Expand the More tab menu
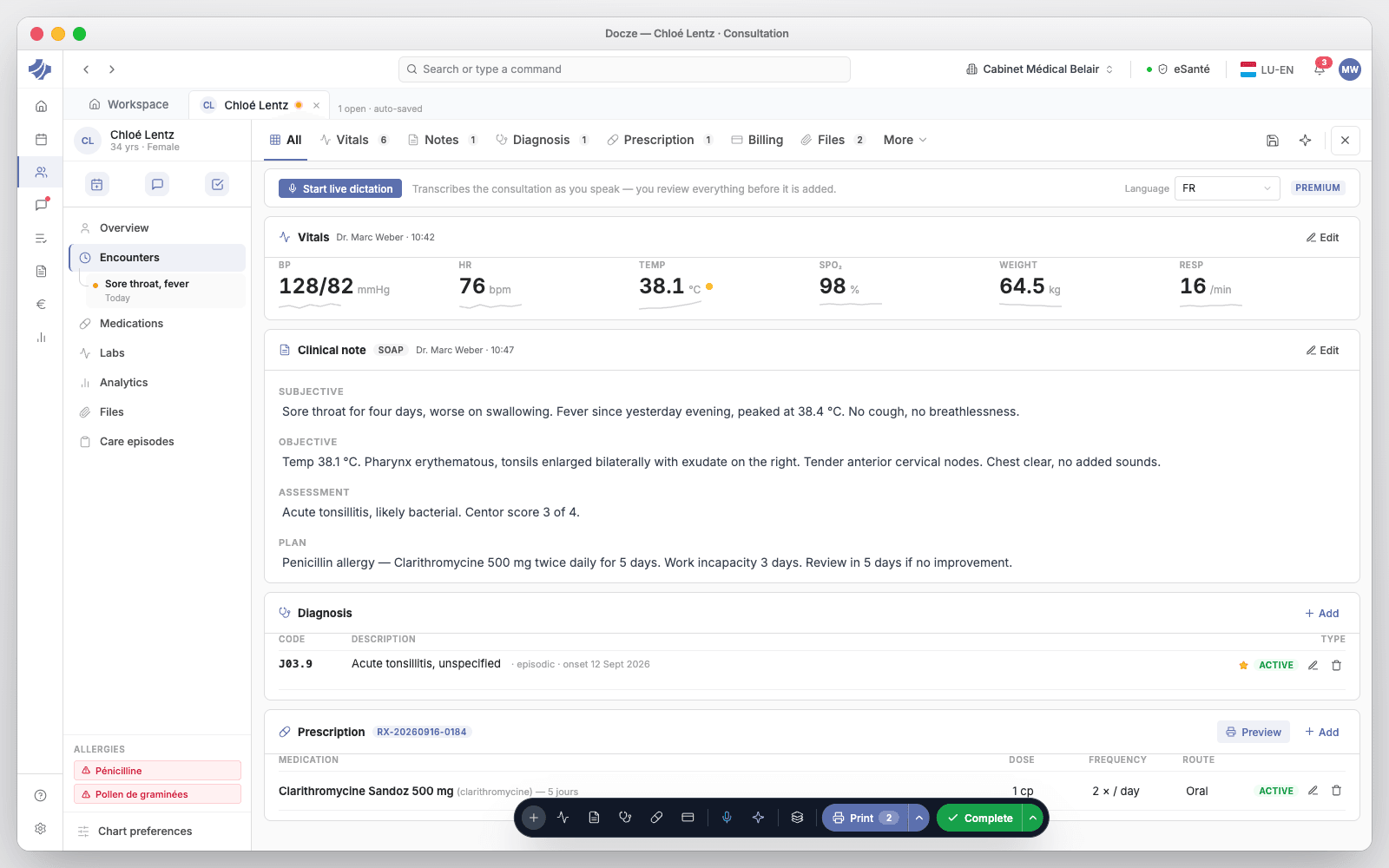The height and width of the screenshot is (868, 1389). pos(905,140)
